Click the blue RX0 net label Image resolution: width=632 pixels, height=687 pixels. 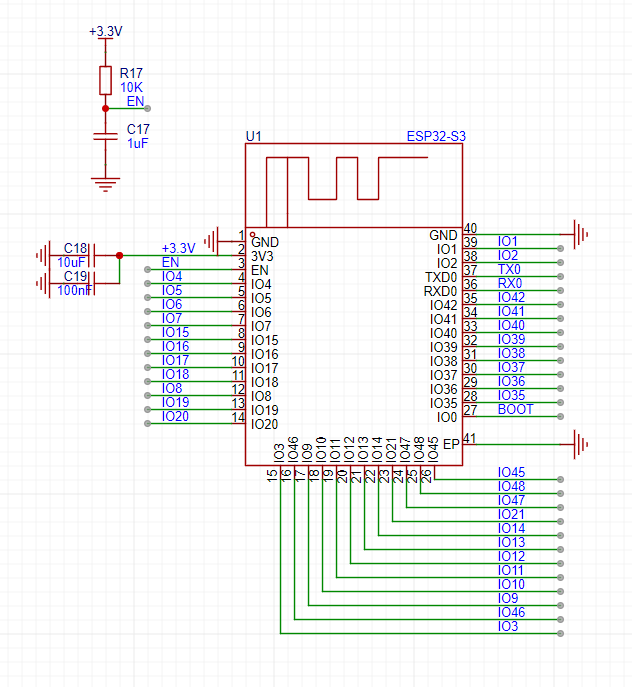point(510,283)
